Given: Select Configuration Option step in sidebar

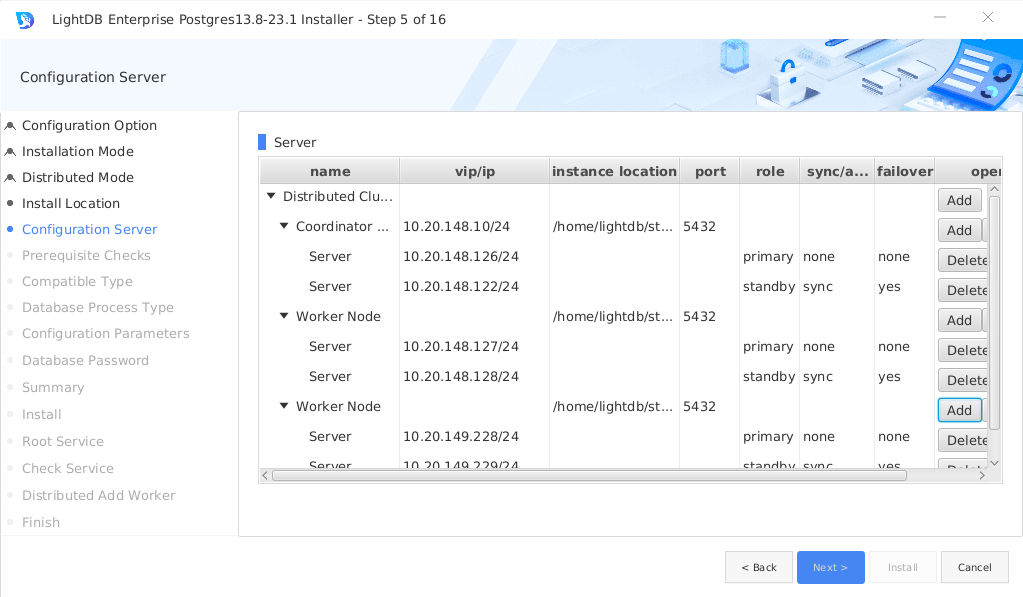Looking at the screenshot, I should coord(89,125).
